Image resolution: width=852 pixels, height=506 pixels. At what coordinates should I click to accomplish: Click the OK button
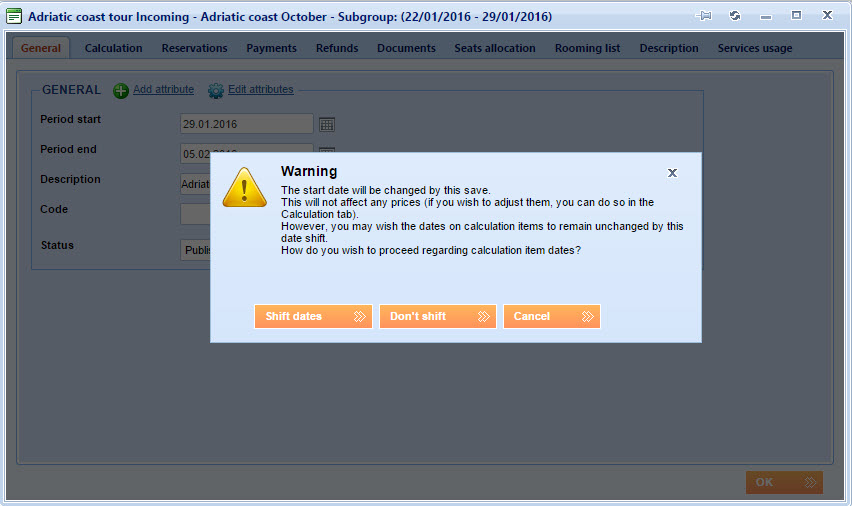784,482
